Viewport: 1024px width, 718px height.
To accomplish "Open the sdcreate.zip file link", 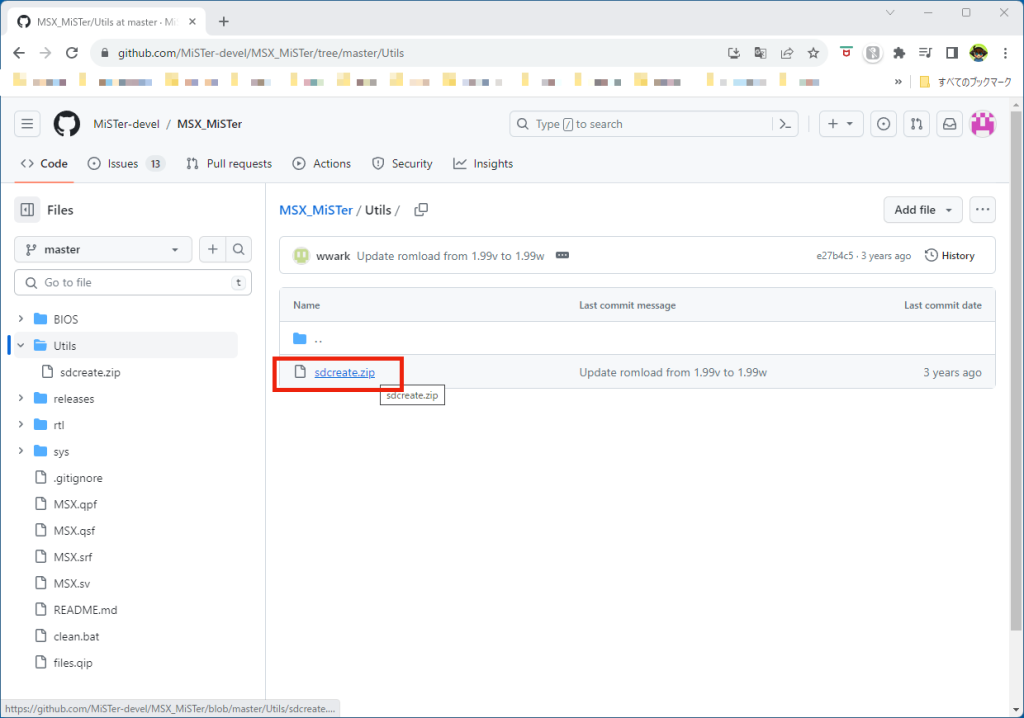I will coord(344,372).
